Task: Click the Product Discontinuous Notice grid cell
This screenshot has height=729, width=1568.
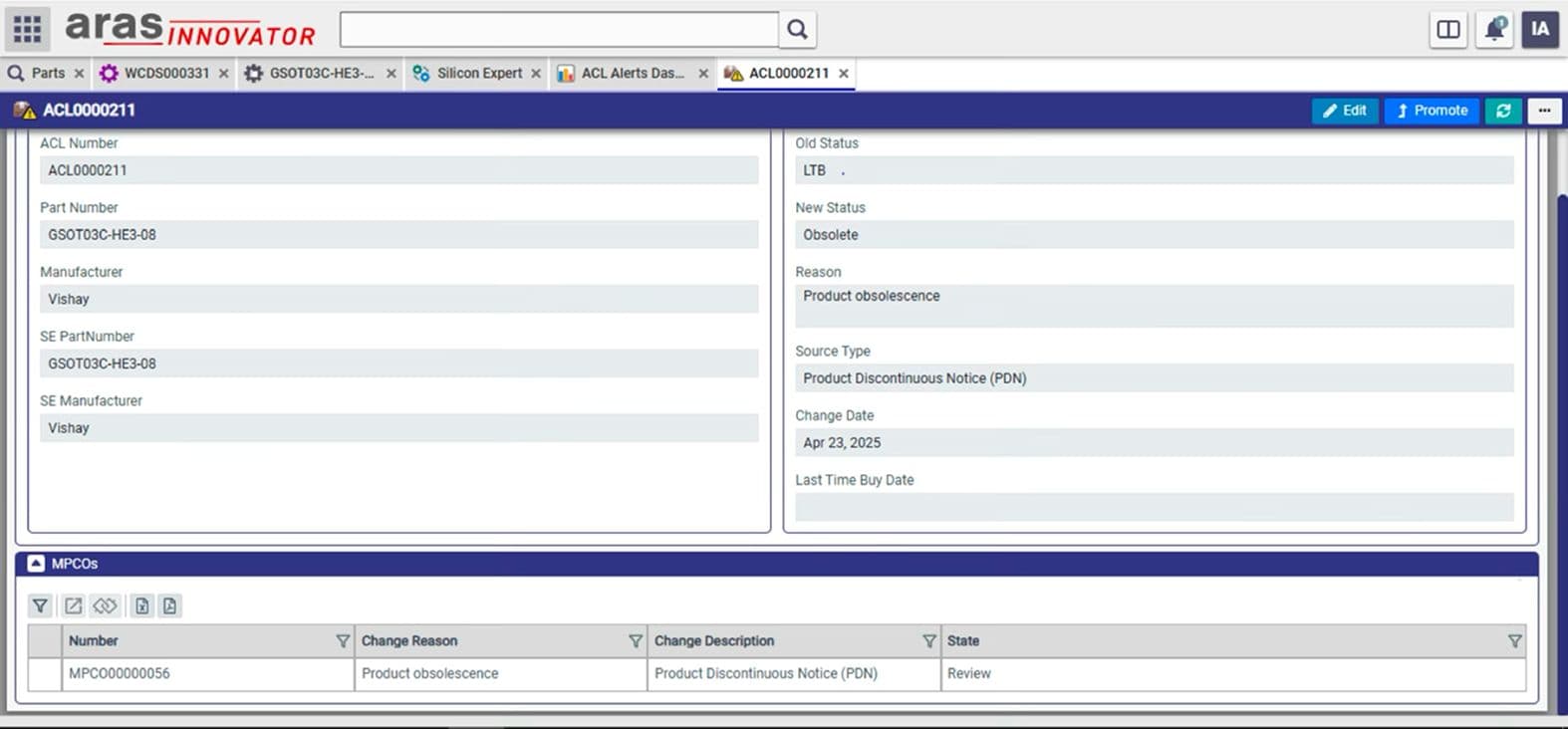Action: [x=794, y=674]
